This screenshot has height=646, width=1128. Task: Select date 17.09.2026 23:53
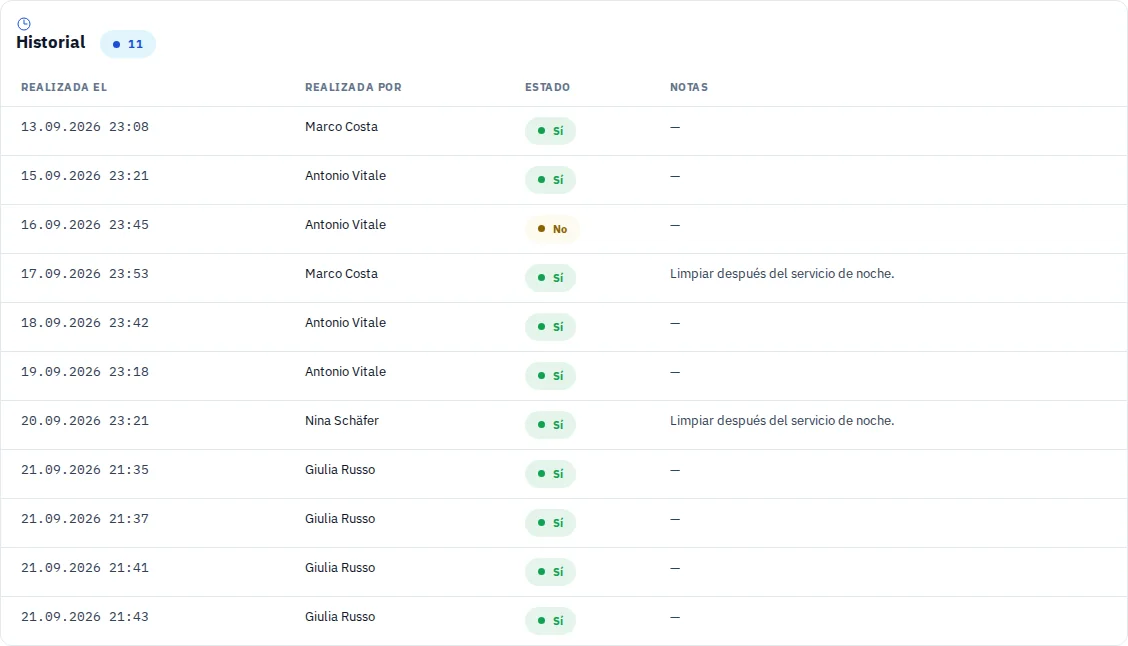[85, 273]
